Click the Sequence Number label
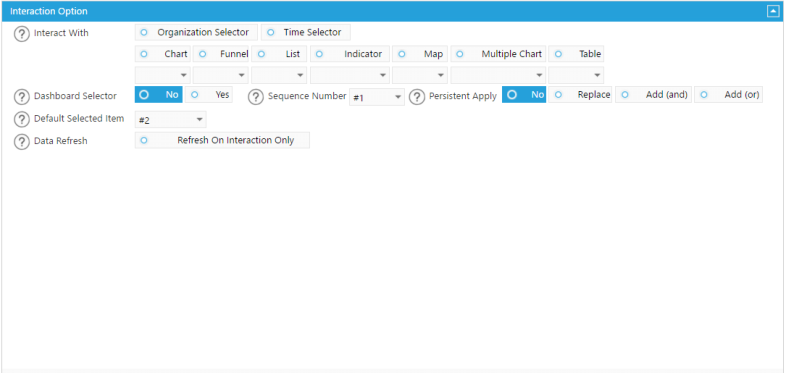This screenshot has height=373, width=786. [x=307, y=96]
